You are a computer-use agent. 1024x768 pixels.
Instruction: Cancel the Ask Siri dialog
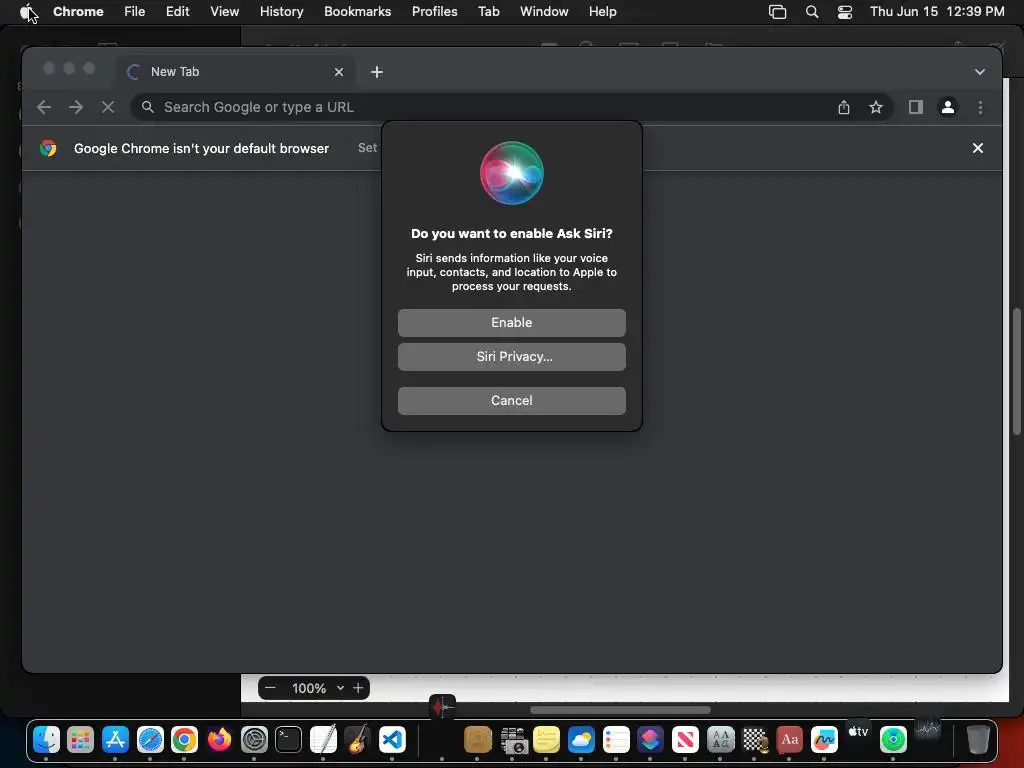pos(511,400)
